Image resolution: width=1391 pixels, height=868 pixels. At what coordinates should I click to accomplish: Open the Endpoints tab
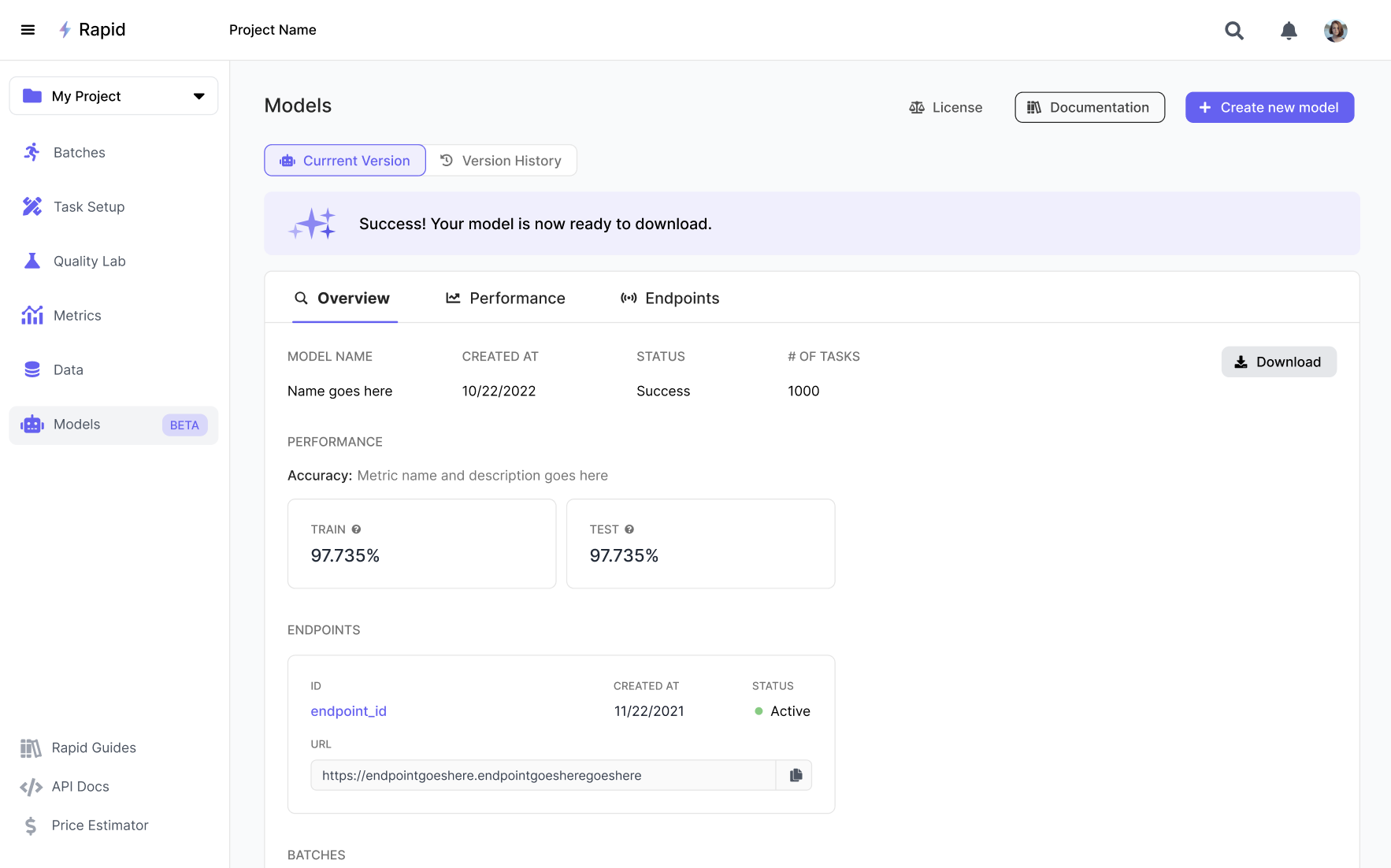point(670,299)
